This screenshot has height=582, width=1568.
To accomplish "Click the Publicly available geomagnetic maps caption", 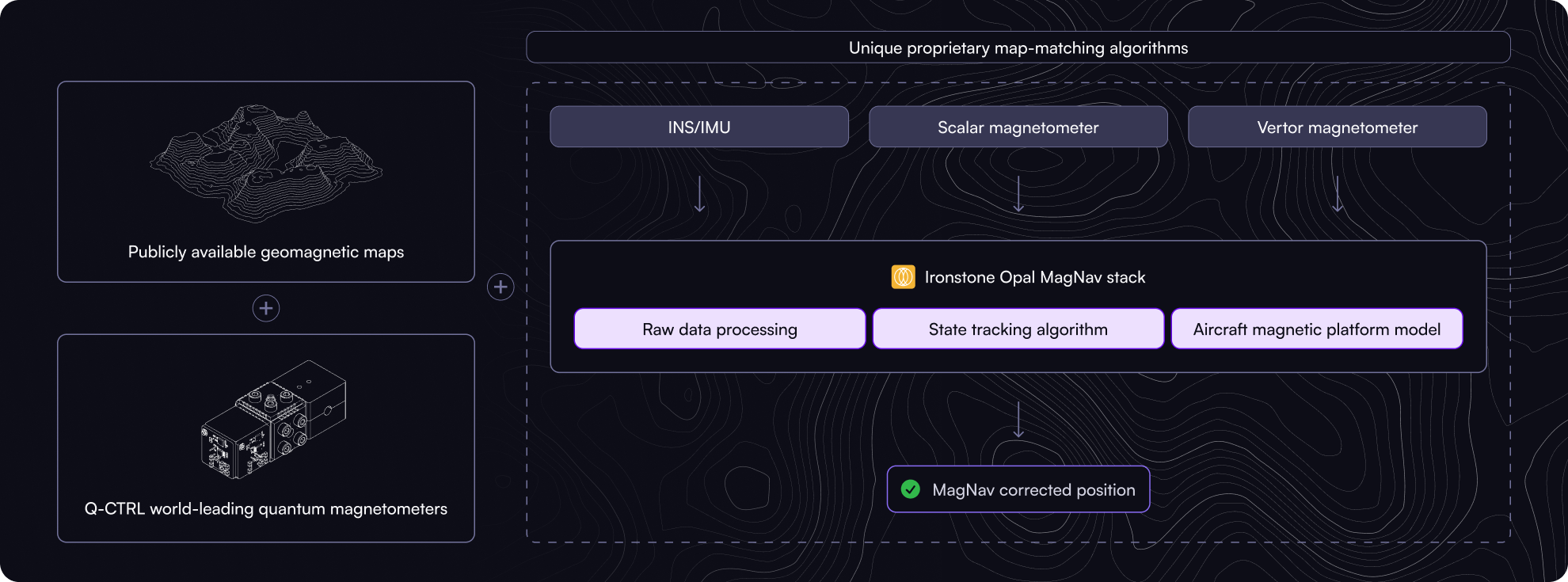I will pos(266,252).
